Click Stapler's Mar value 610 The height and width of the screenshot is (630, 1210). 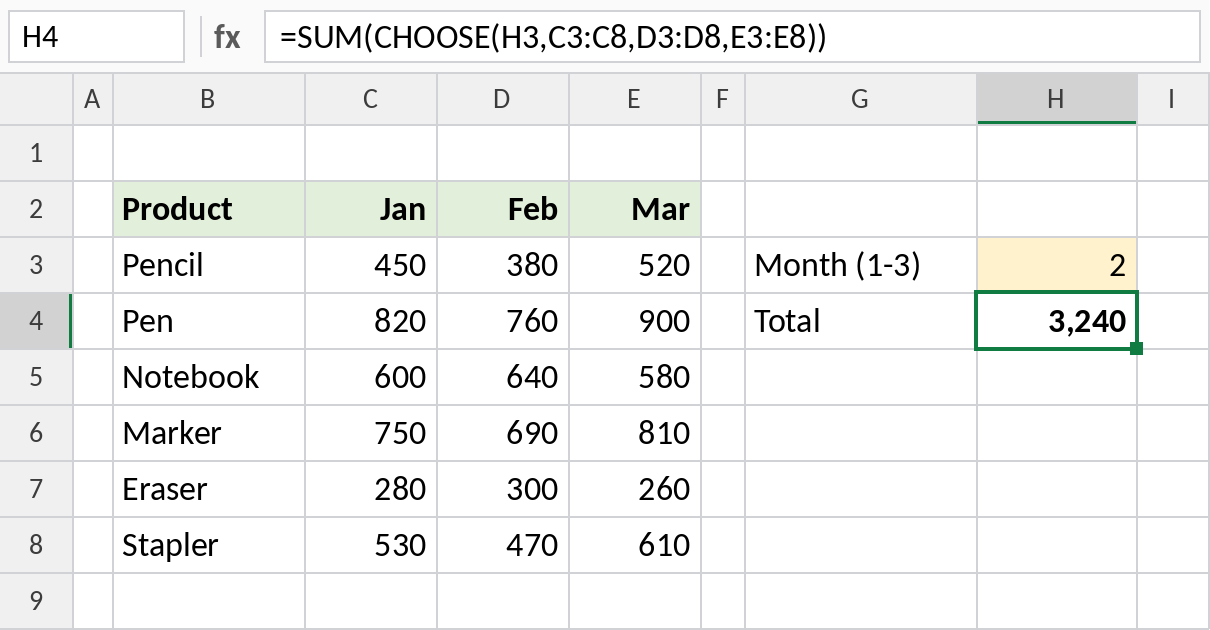tap(635, 545)
